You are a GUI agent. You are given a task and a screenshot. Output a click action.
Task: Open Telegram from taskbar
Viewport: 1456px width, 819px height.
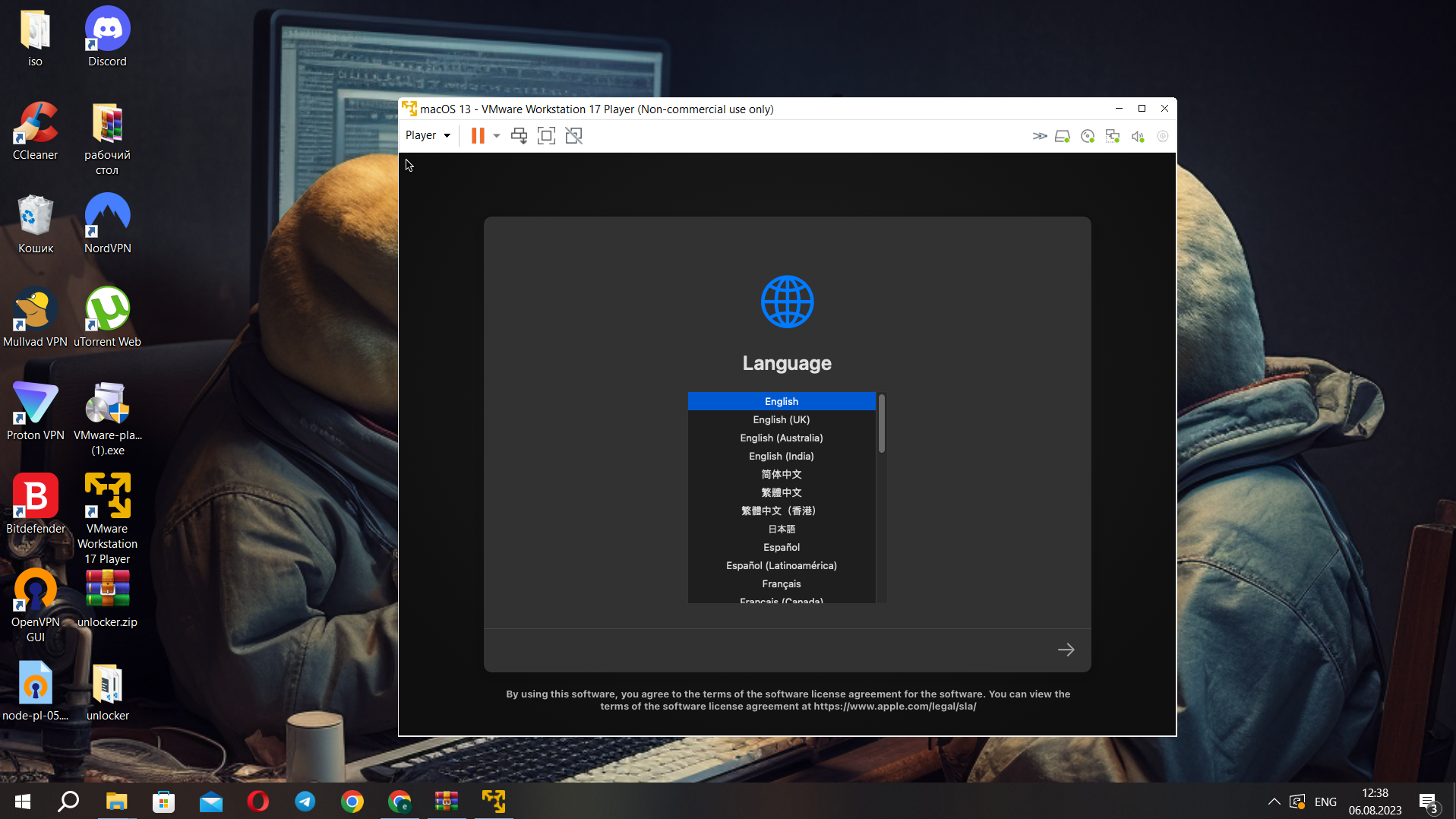[x=305, y=802]
